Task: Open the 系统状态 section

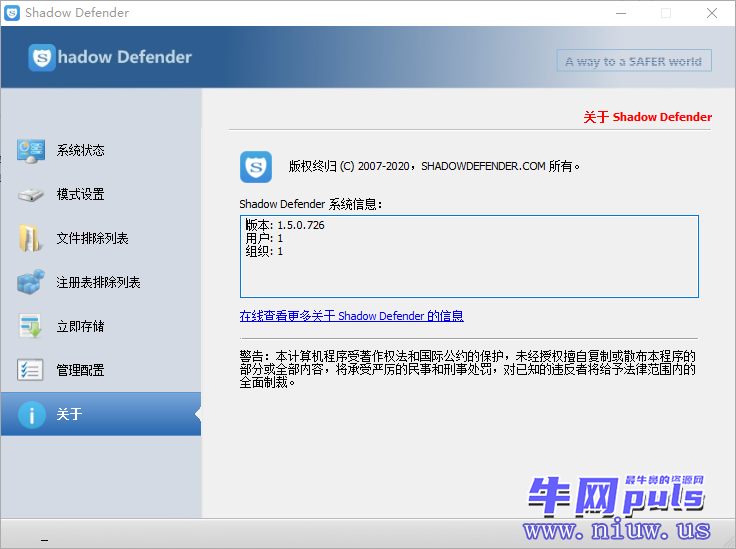Action: tap(101, 151)
